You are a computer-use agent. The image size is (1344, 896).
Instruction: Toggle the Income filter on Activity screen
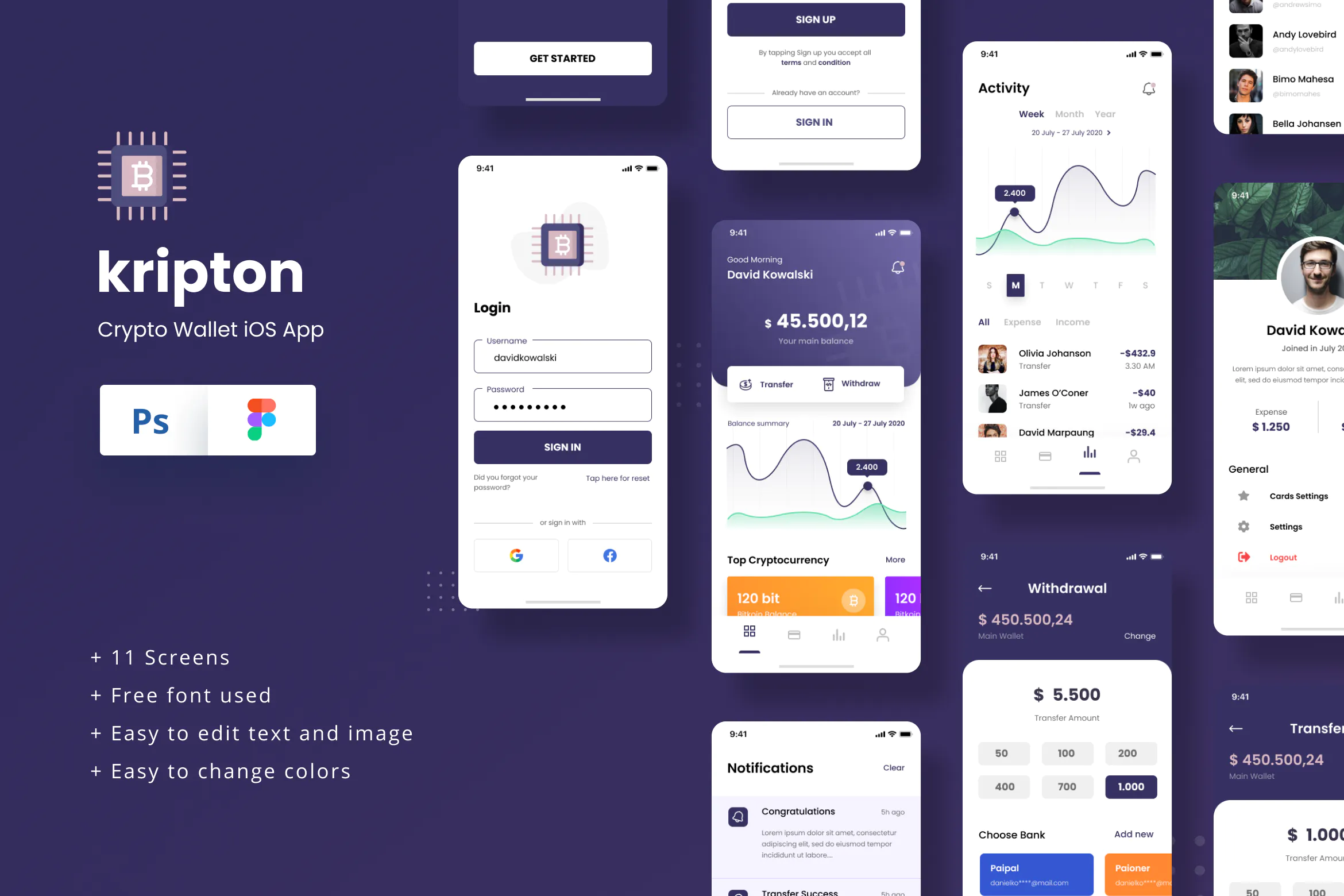tap(1074, 322)
